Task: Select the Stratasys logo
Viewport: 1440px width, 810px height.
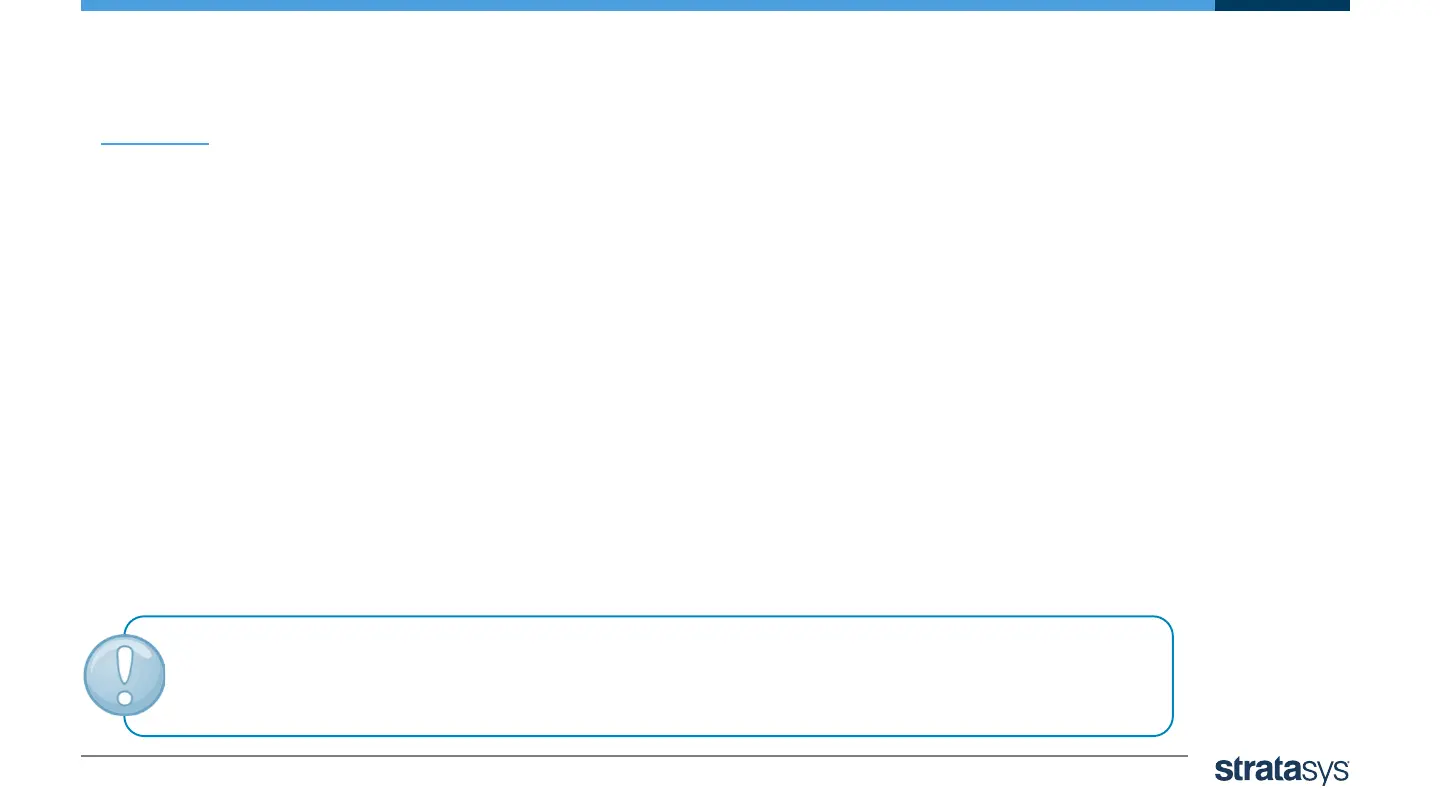Action: click(x=1282, y=769)
